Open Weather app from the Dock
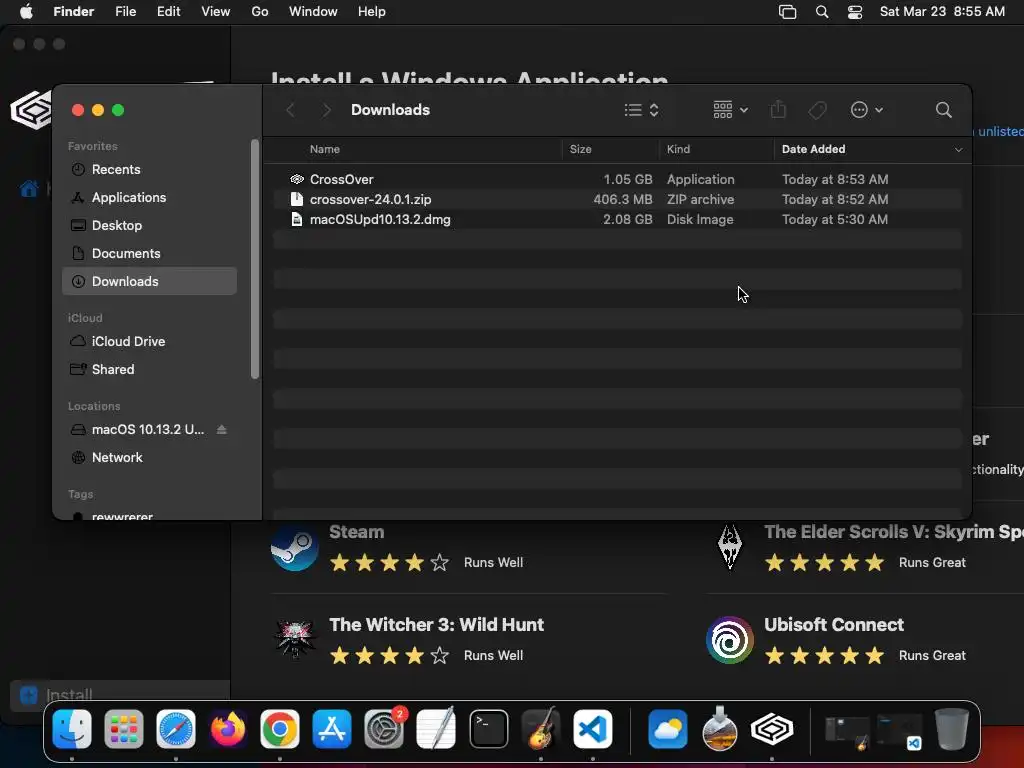The image size is (1024, 768). click(667, 729)
